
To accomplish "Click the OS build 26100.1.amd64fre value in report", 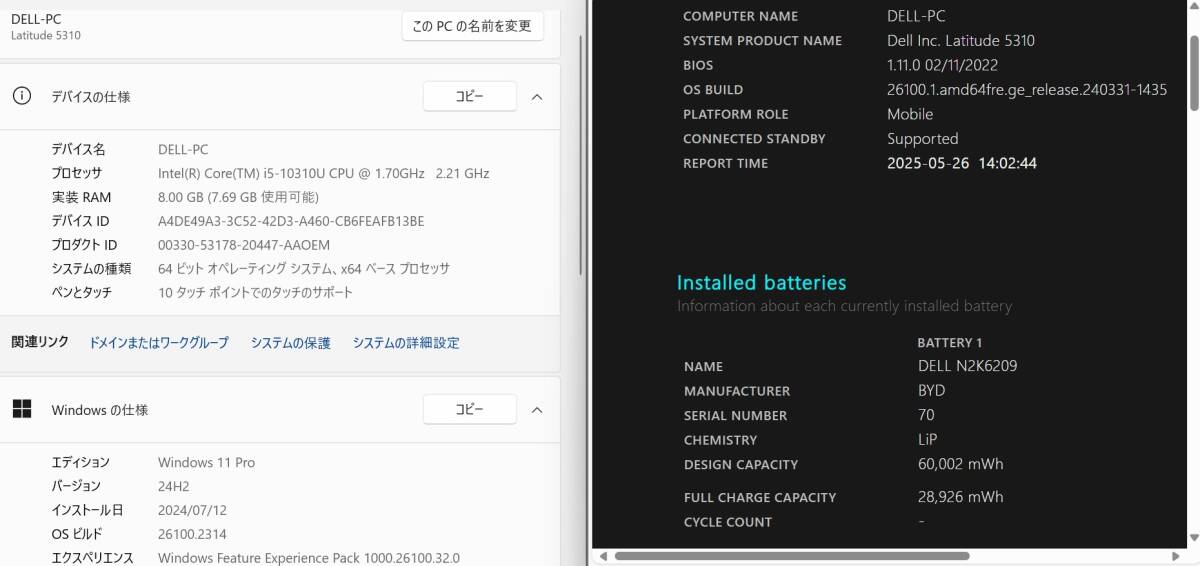I will [1027, 90].
